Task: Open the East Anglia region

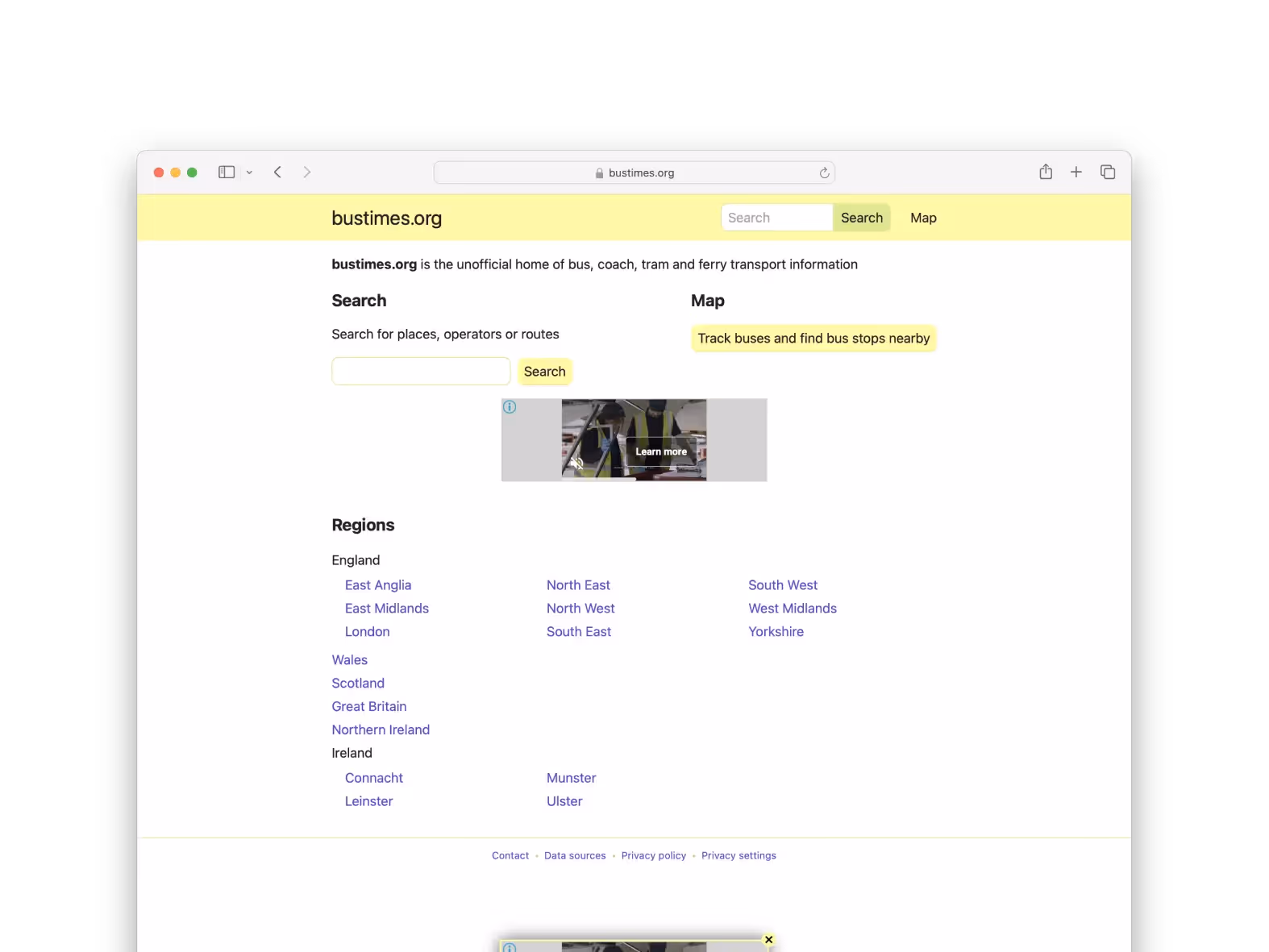Action: pyautogui.click(x=378, y=585)
